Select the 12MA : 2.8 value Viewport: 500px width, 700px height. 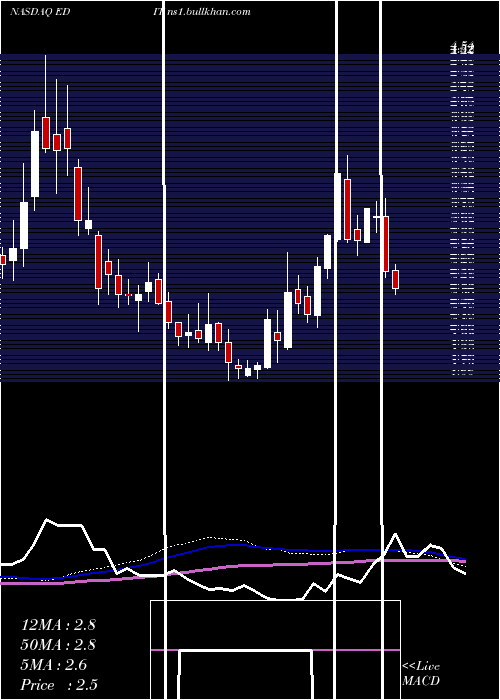pyautogui.click(x=58, y=625)
